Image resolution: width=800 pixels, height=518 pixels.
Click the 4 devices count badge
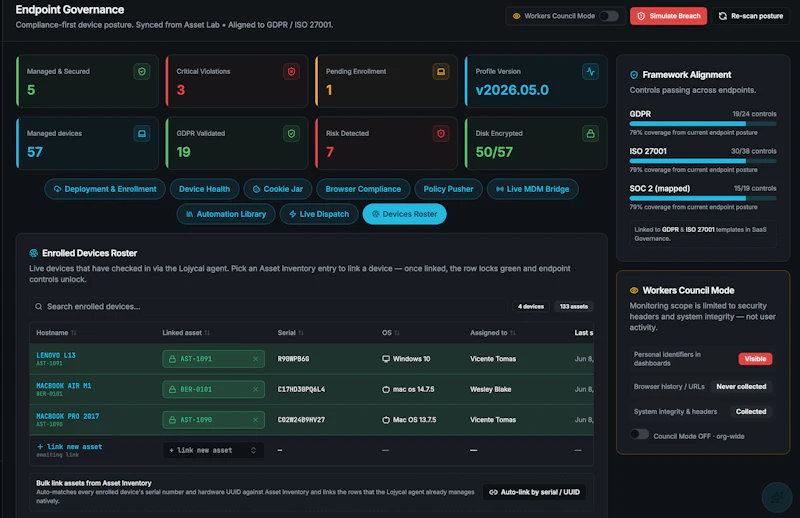(x=531, y=307)
